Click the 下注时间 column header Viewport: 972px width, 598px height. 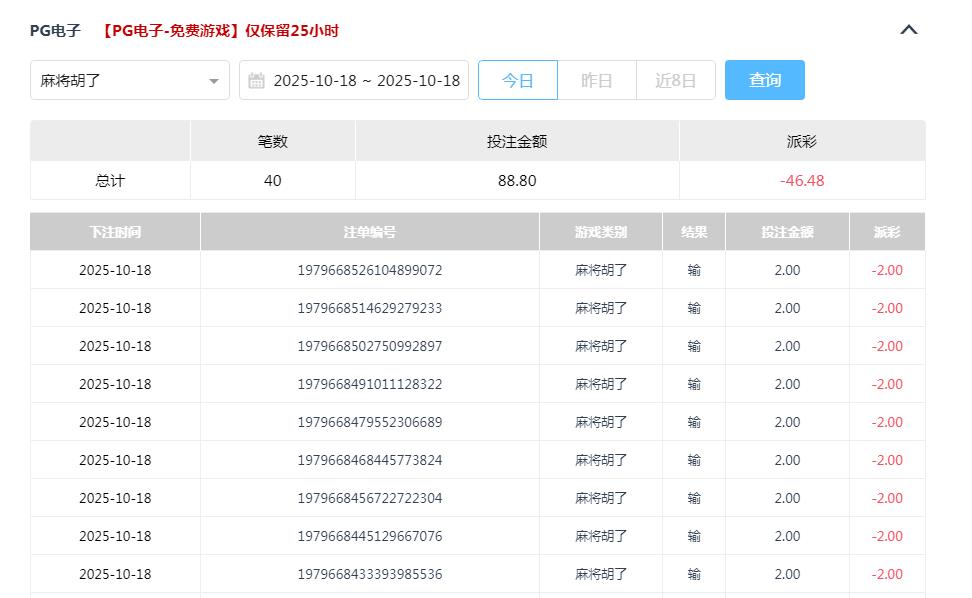pos(114,231)
